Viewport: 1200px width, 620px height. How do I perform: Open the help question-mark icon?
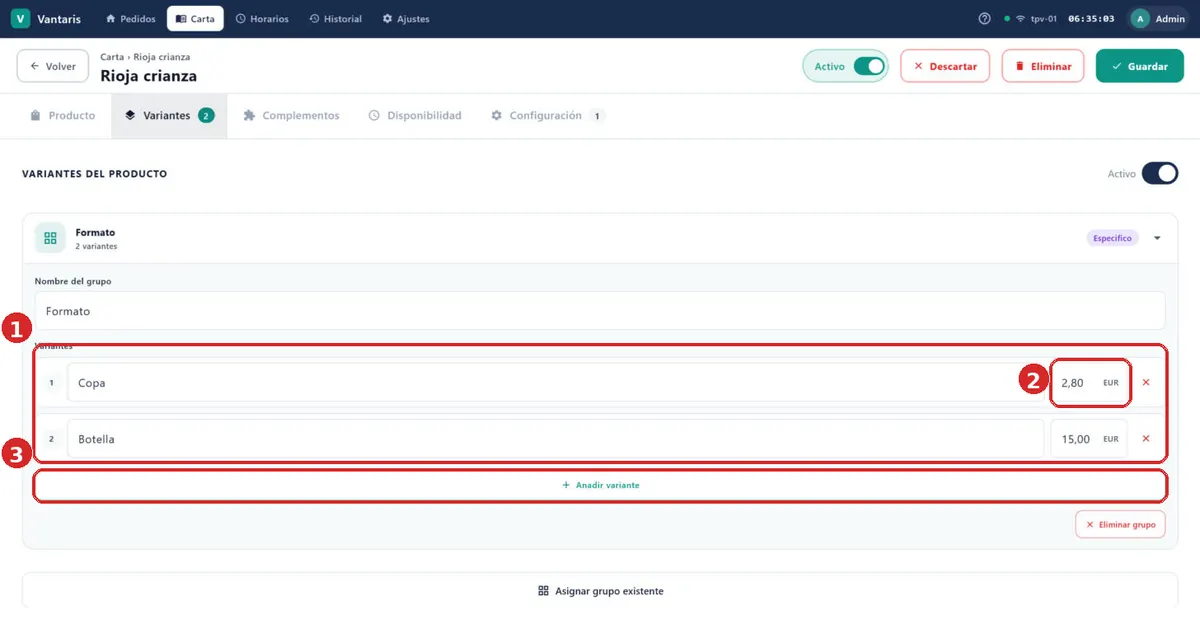[x=984, y=19]
